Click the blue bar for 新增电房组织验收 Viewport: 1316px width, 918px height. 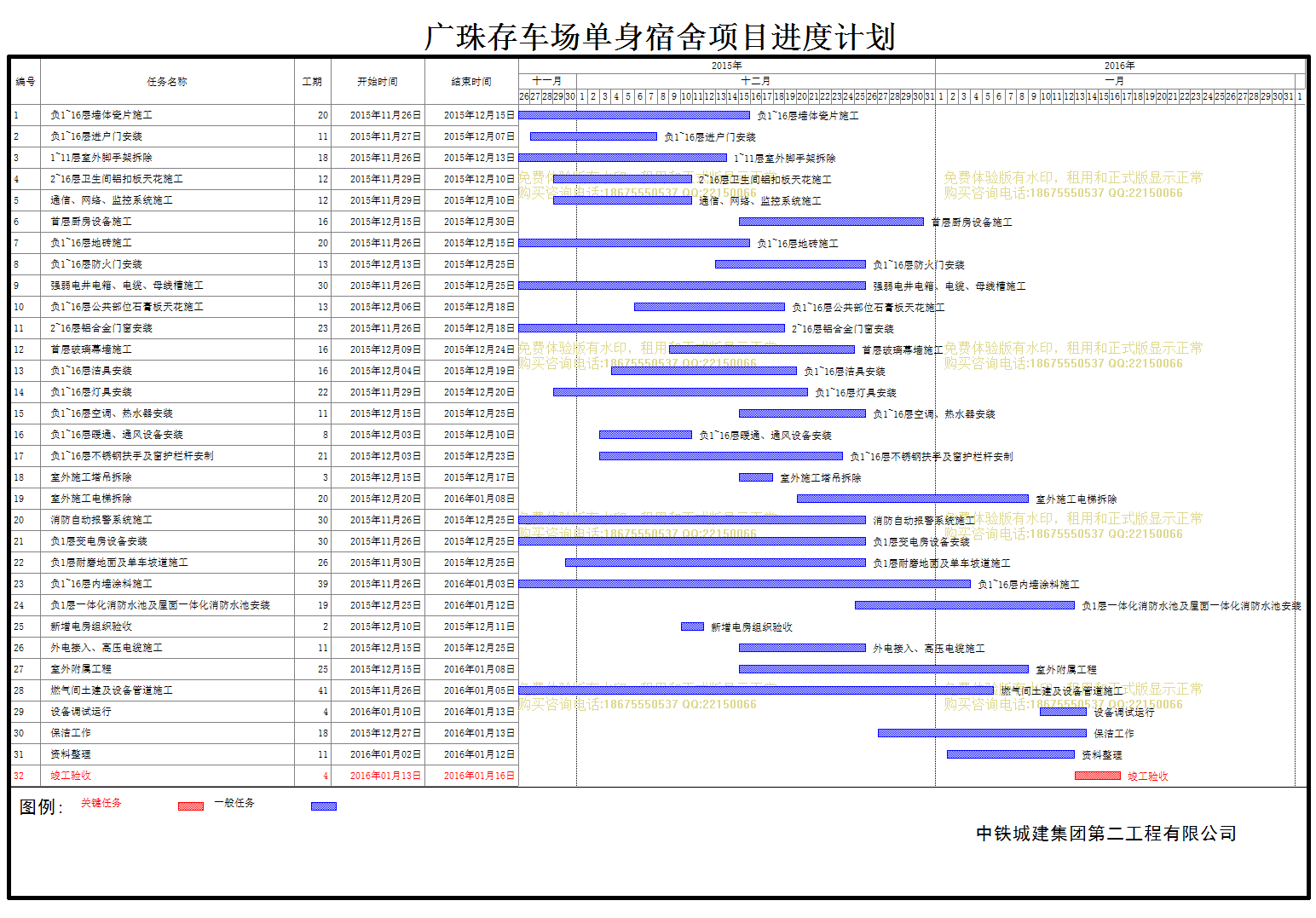(692, 626)
